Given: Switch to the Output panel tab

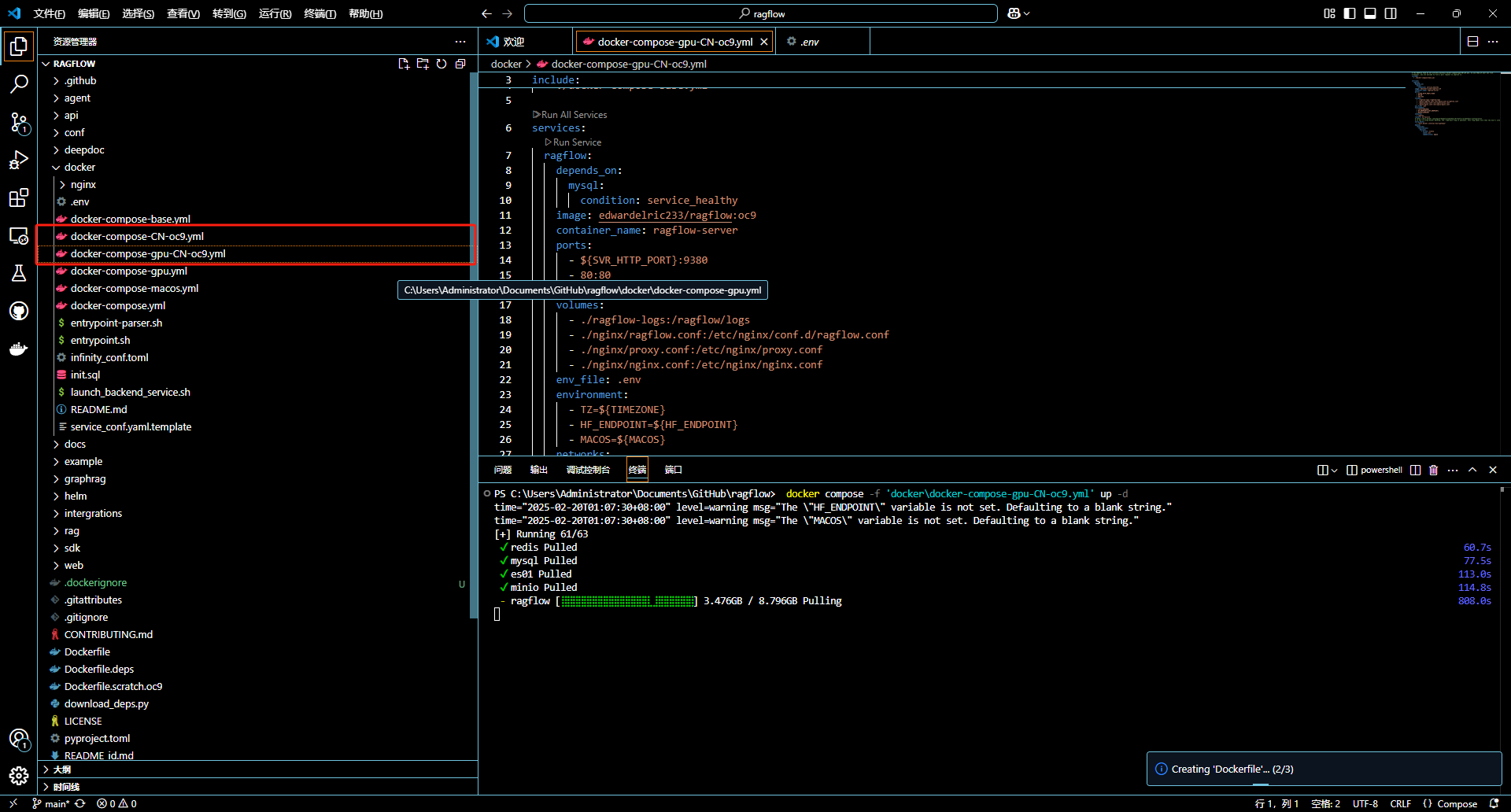Looking at the screenshot, I should [x=539, y=470].
